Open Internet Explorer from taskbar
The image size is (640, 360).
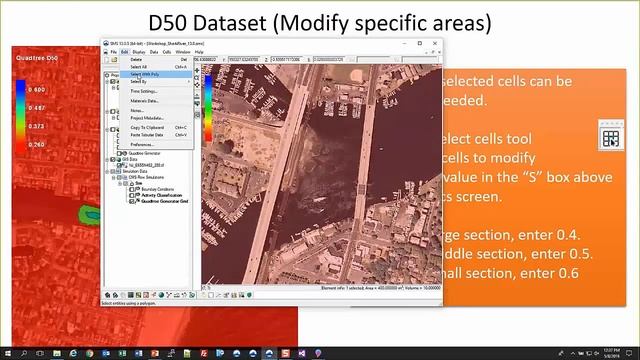(73, 353)
